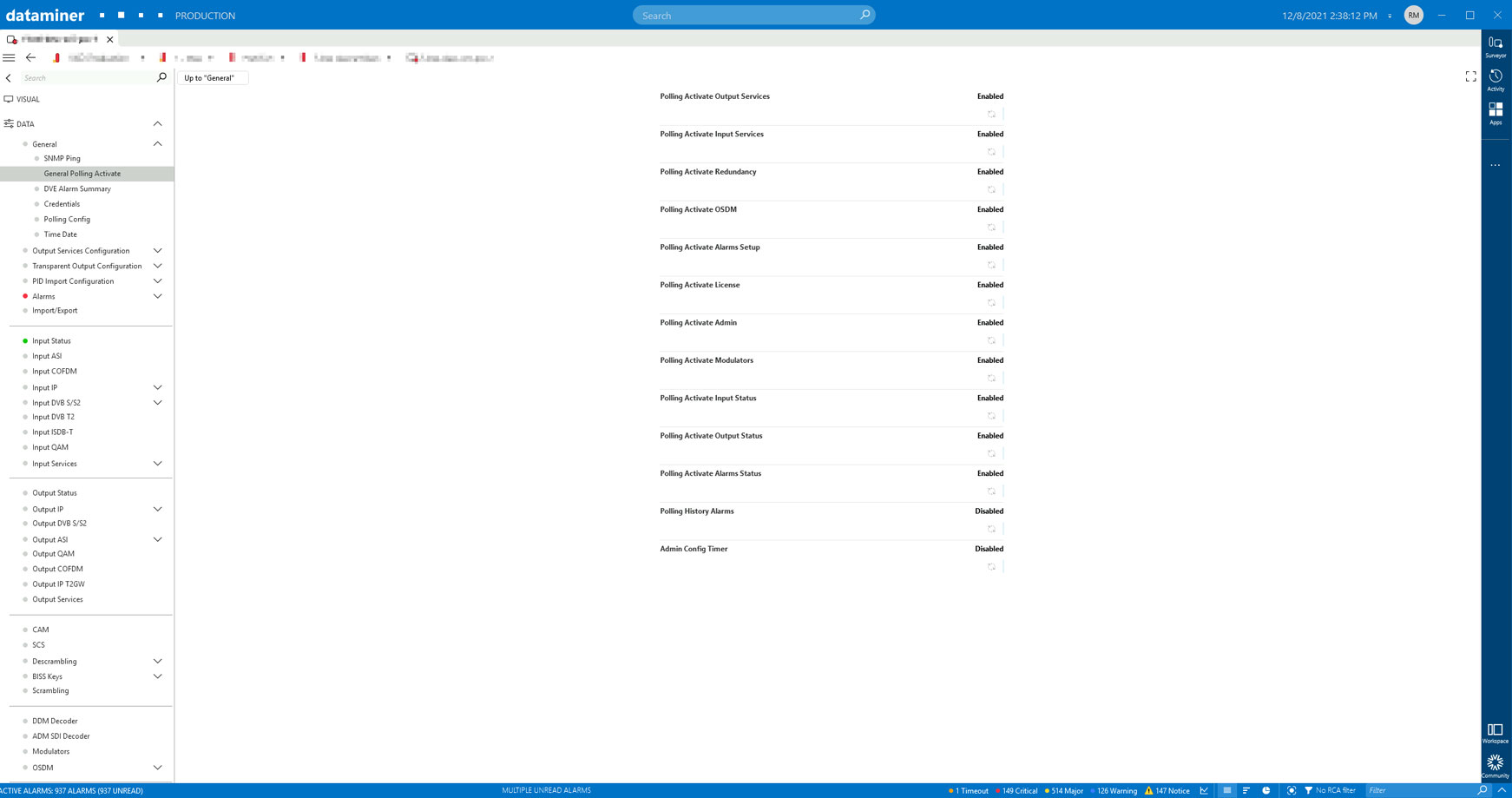Toggle control under Admin Config Timer
Image resolution: width=1512 pixels, height=798 pixels.
991,567
